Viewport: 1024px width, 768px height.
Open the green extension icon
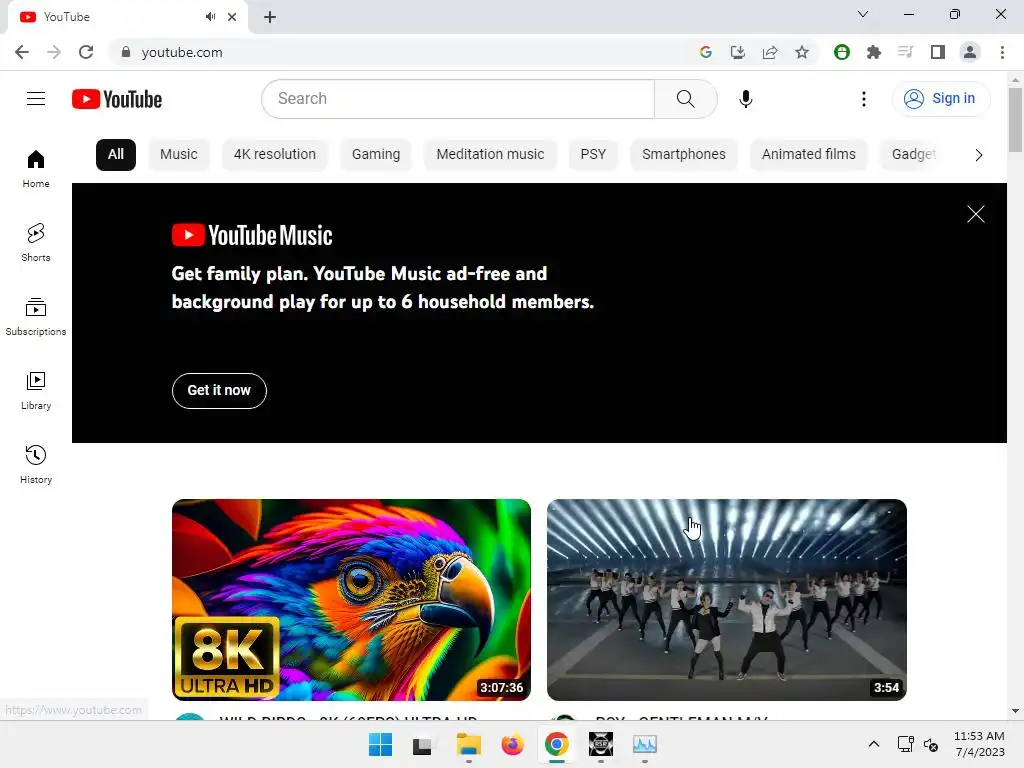pyautogui.click(x=842, y=52)
